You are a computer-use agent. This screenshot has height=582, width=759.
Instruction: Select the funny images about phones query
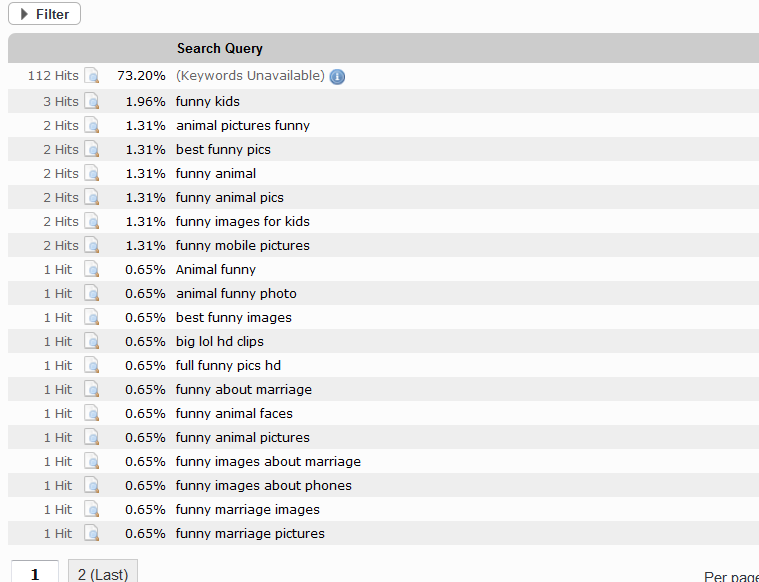point(264,485)
